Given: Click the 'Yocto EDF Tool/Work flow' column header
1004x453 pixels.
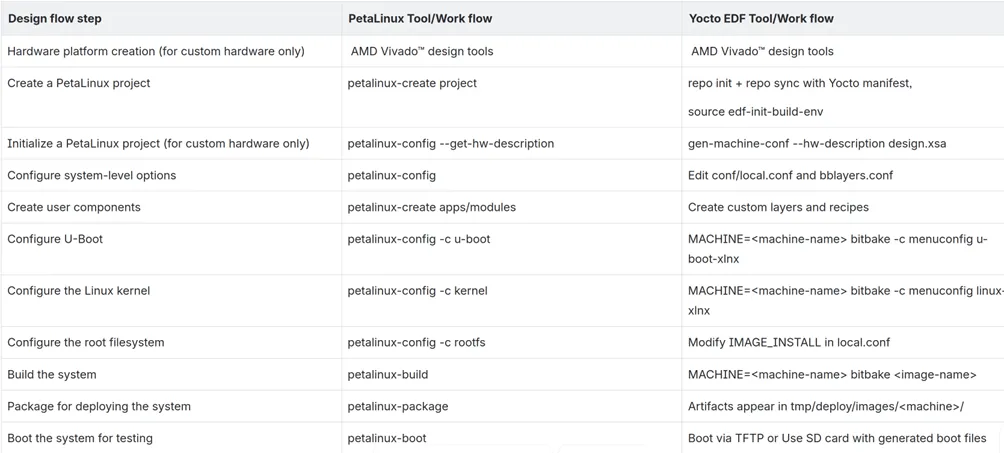Looking at the screenshot, I should [761, 19].
